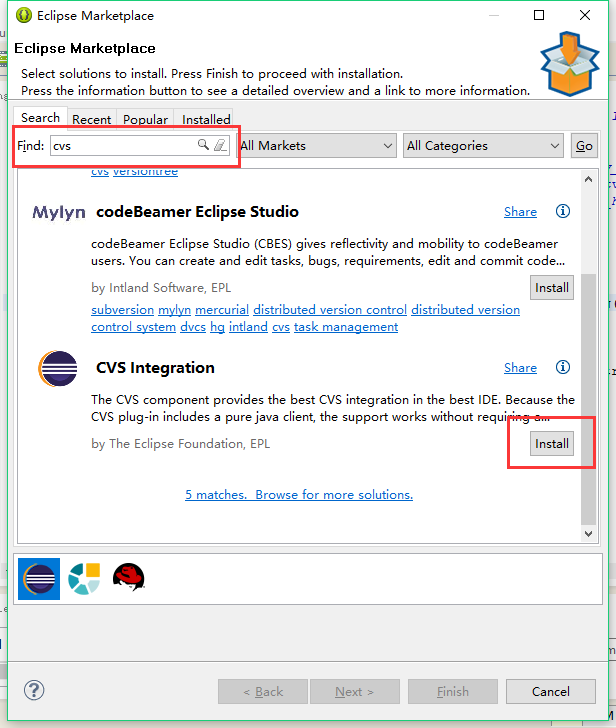Open the help question mark icon

[x=34, y=690]
